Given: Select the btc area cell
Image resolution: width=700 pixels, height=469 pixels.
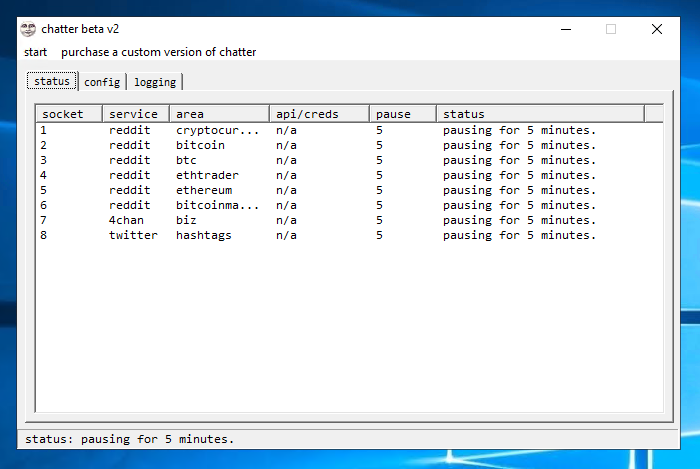Looking at the screenshot, I should coord(186,160).
